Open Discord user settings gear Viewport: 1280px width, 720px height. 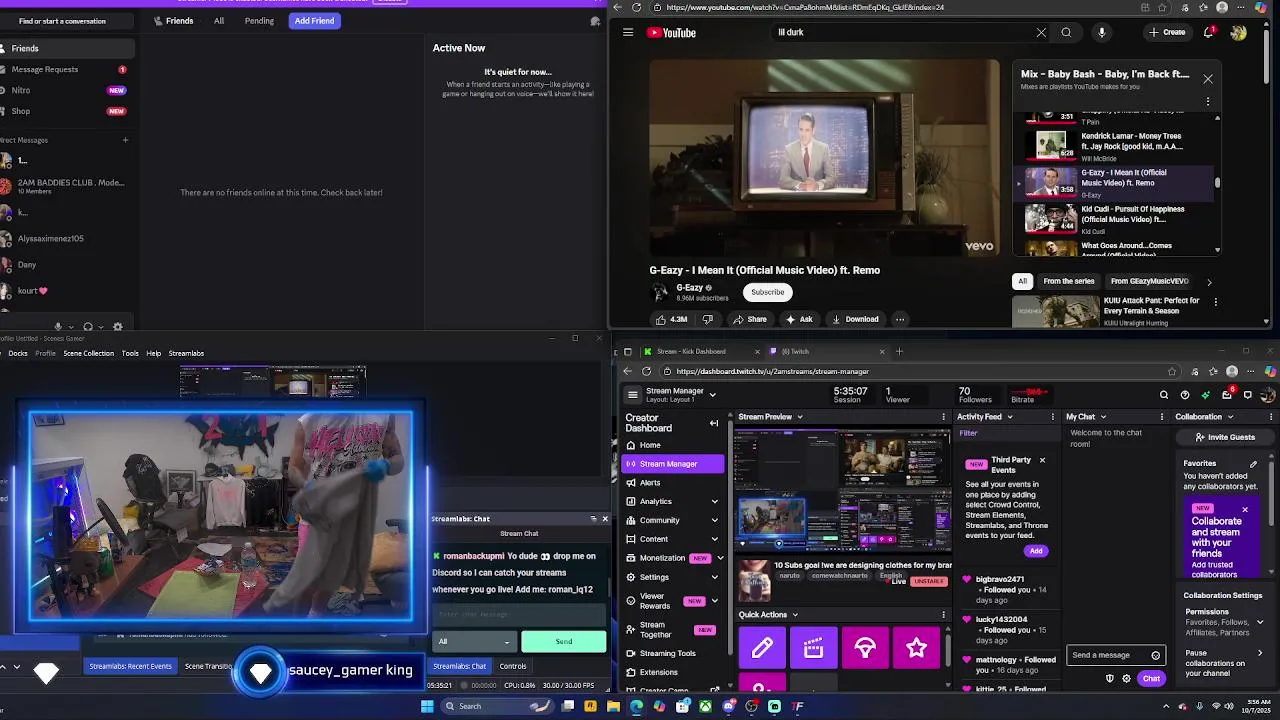(118, 326)
